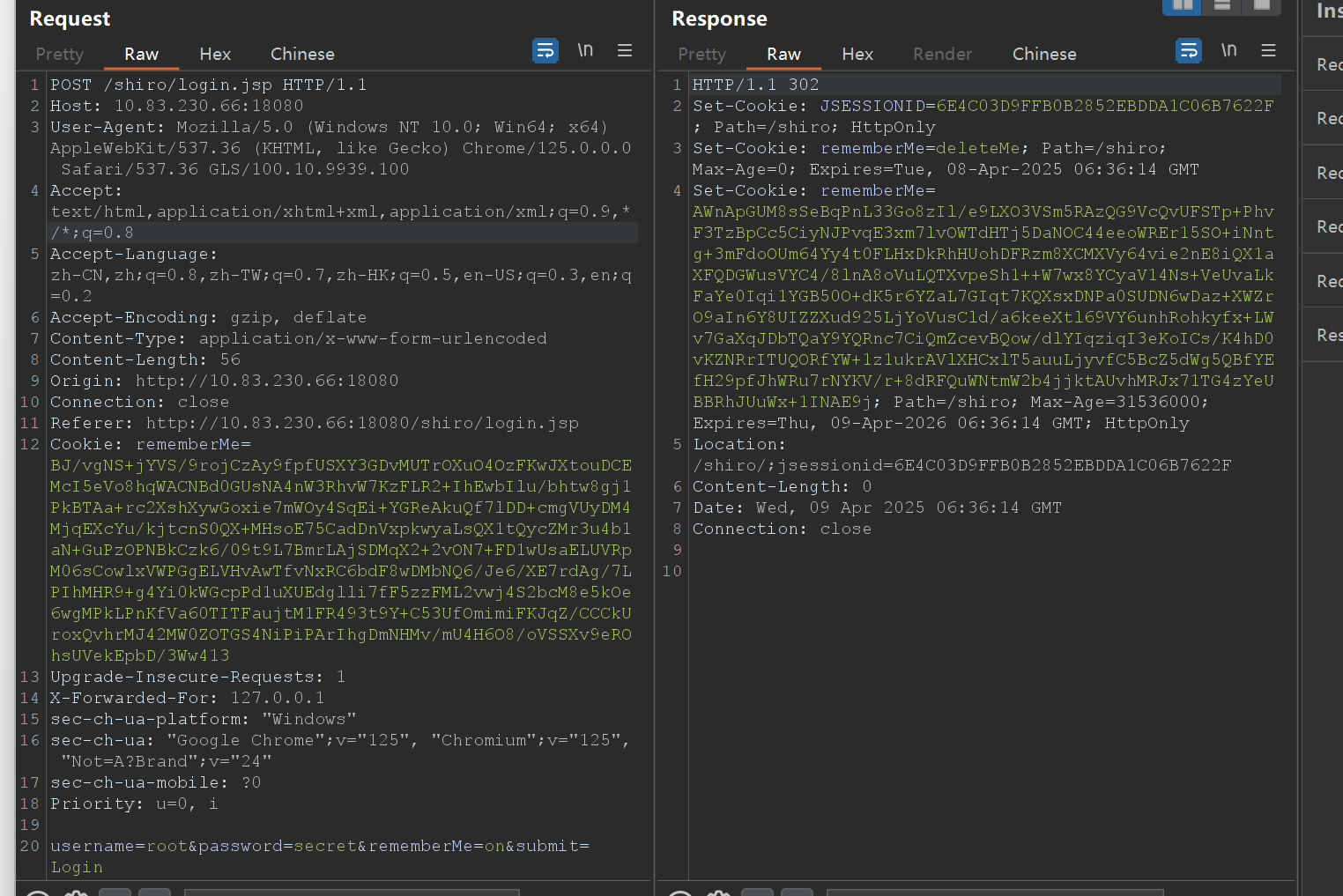Click the 'Content-Length: 0' response header

783,486
